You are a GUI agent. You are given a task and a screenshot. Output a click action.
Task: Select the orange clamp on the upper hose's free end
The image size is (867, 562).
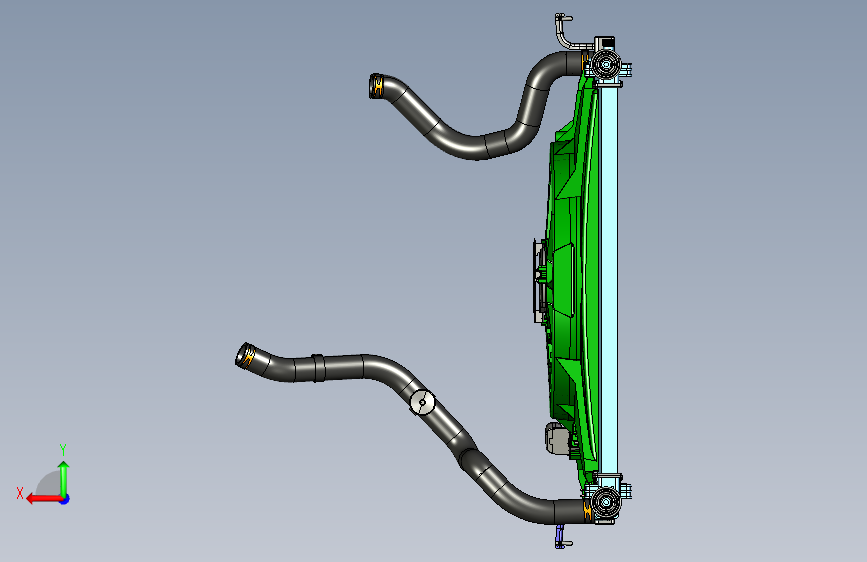pyautogui.click(x=377, y=86)
